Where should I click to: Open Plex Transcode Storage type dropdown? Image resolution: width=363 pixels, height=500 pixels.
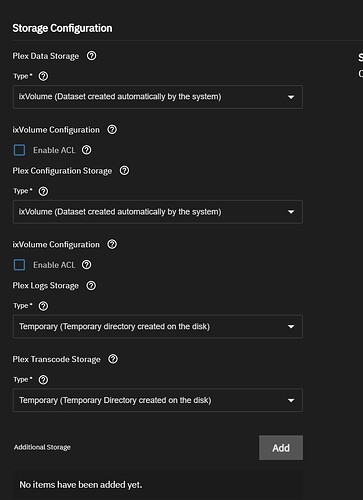pyautogui.click(x=158, y=400)
